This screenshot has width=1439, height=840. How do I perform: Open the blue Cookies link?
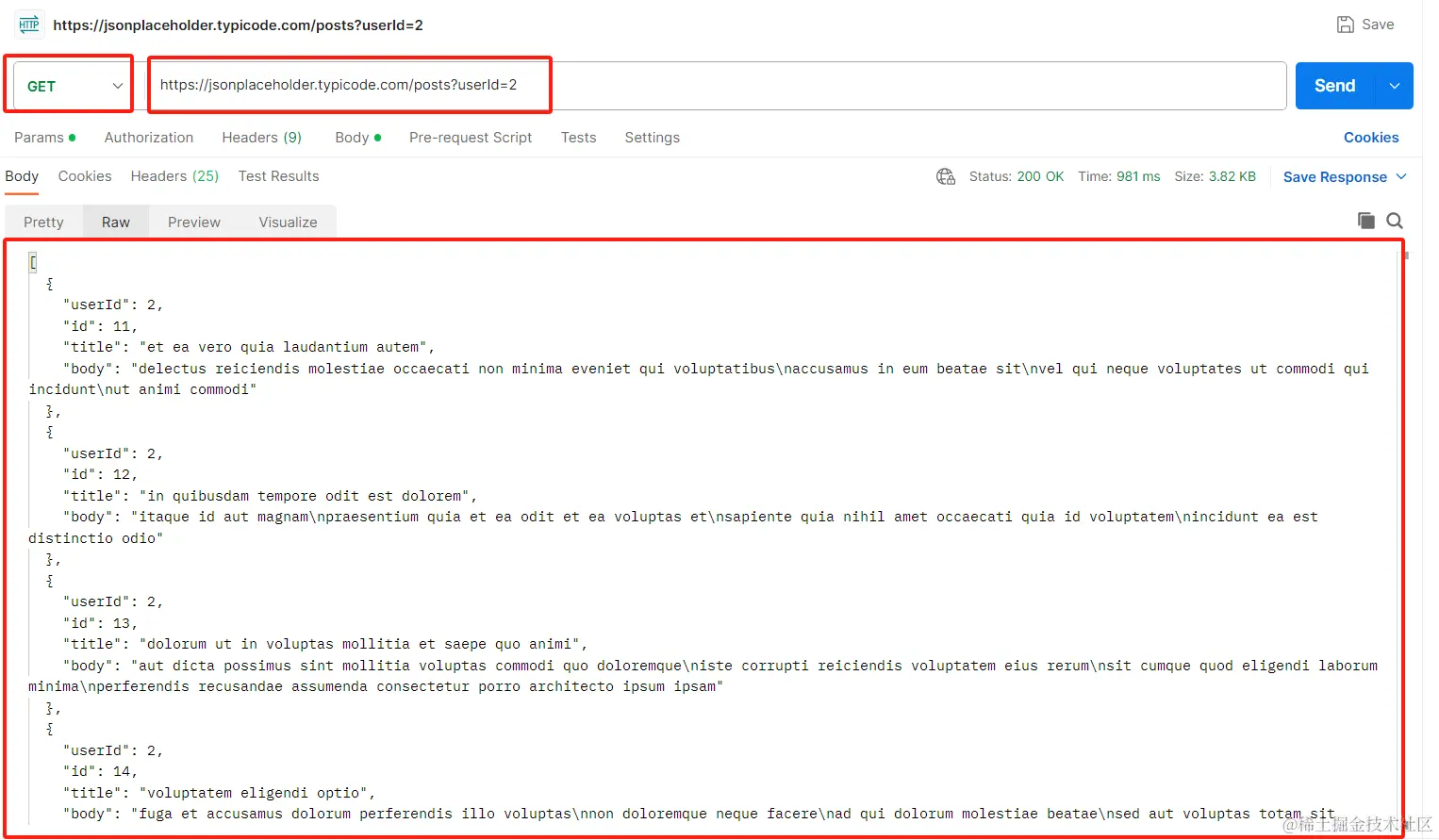click(x=1371, y=138)
